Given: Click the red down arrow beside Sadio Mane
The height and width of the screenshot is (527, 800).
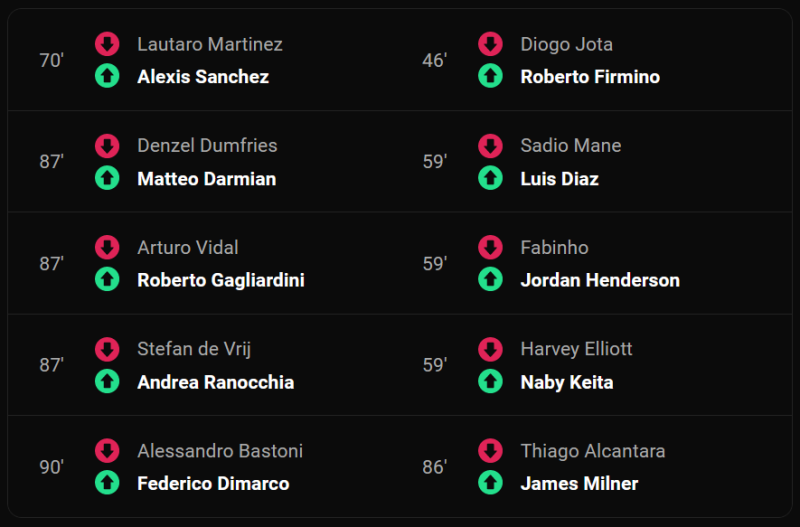Looking at the screenshot, I should tap(490, 145).
